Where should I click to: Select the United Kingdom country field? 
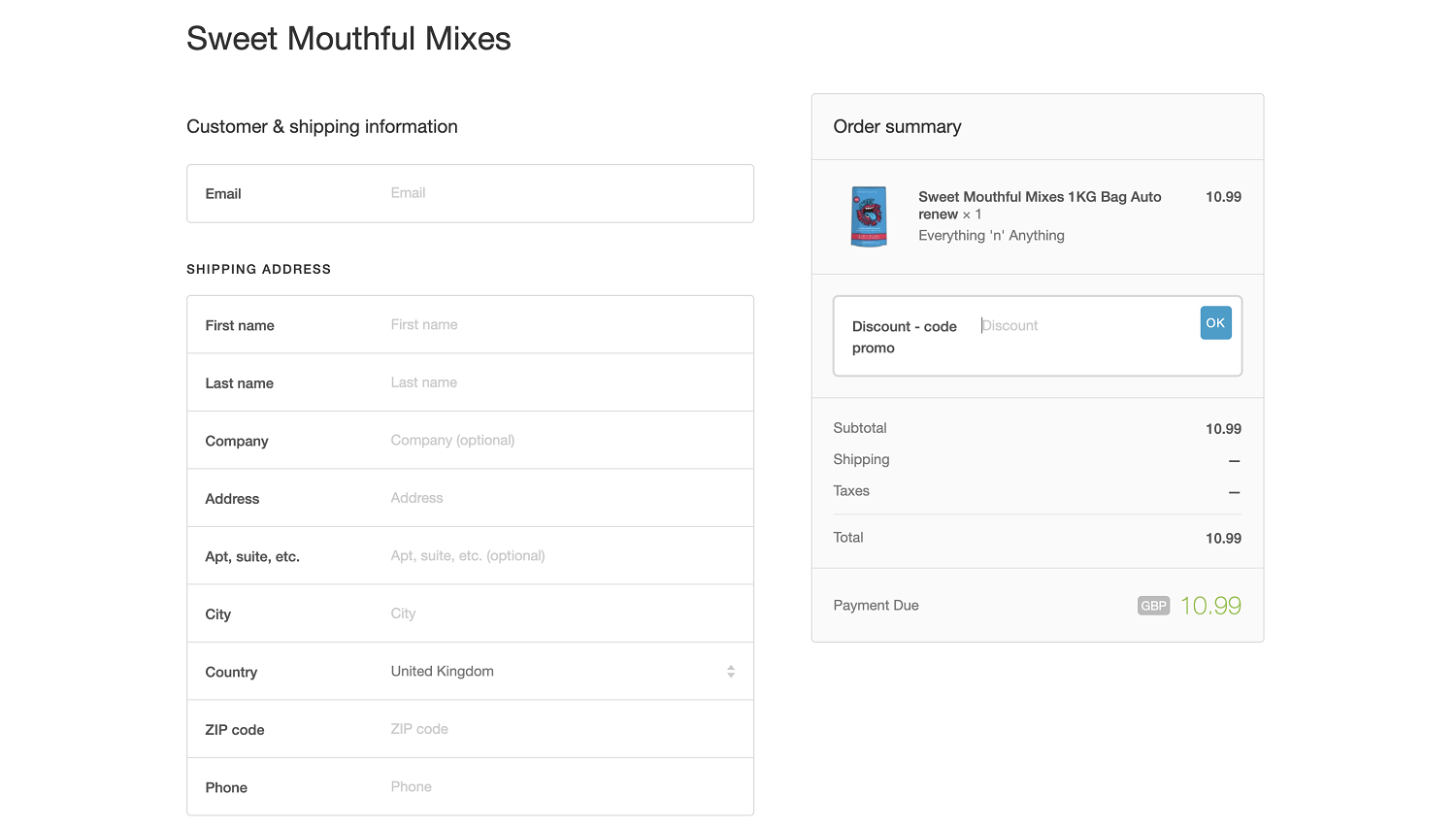(544, 672)
